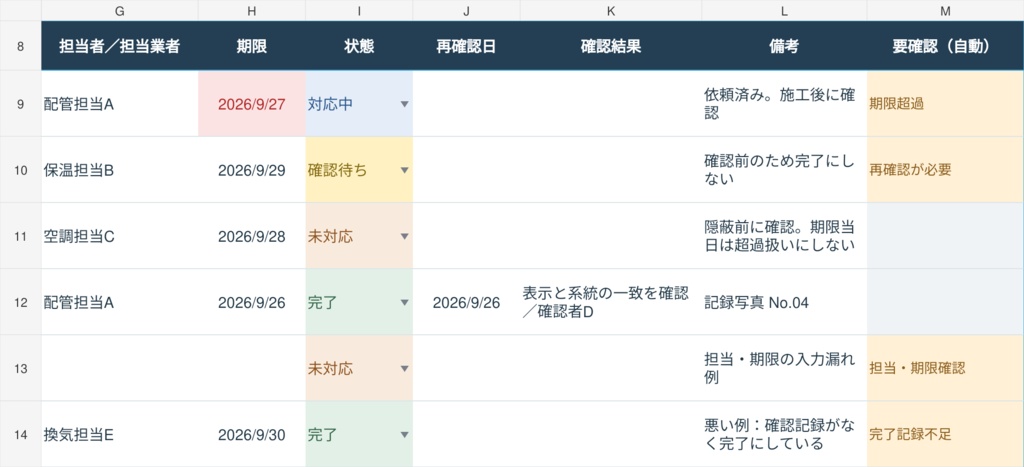Select the 再確認が必要 warning cell

[946, 170]
